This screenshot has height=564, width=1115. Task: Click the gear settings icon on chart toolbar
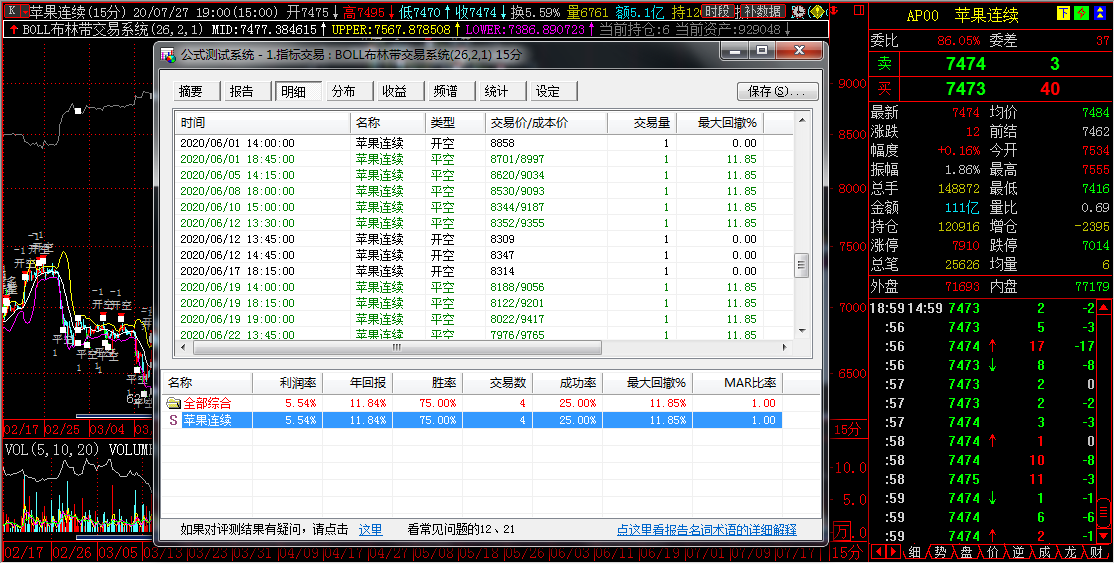click(x=797, y=12)
